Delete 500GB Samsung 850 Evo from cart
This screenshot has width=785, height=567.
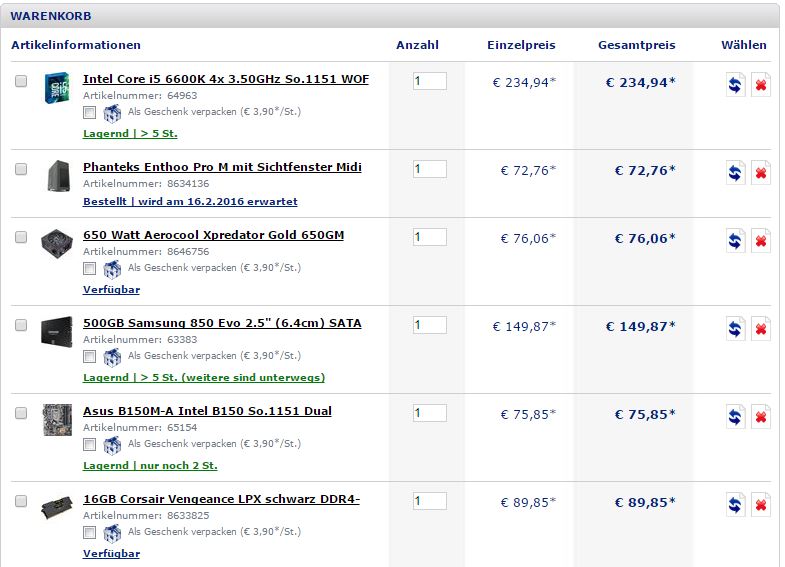coord(760,329)
